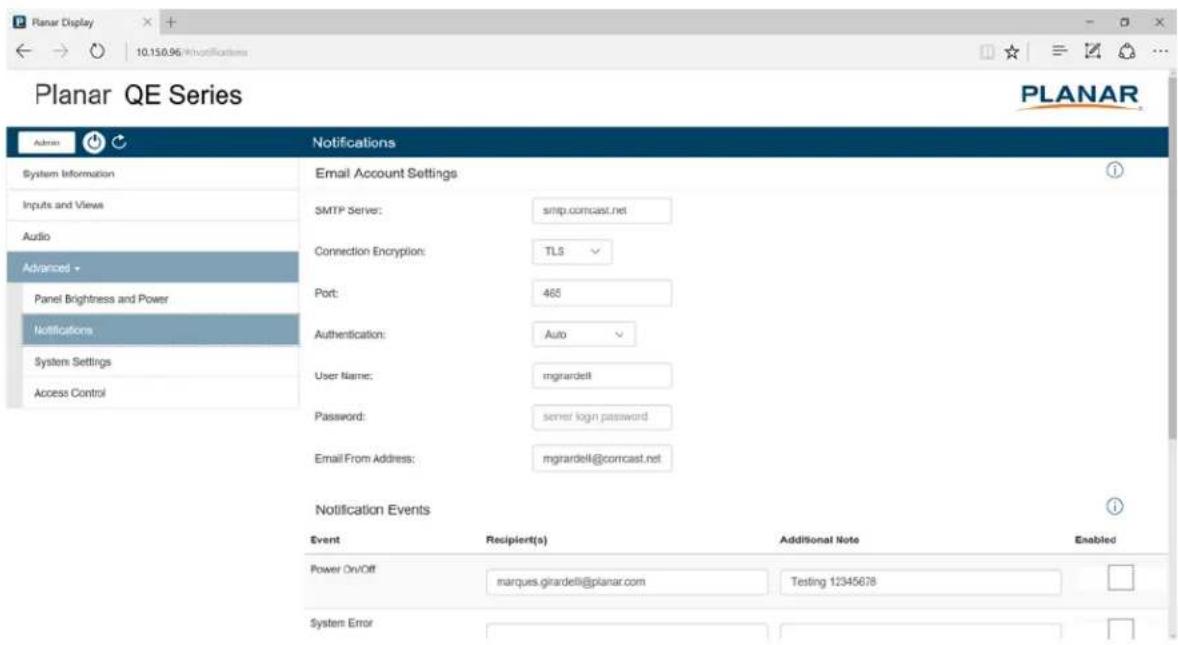This screenshot has width=1178, height=645.
Task: Collapse the Advanced menu section
Action: [153, 267]
